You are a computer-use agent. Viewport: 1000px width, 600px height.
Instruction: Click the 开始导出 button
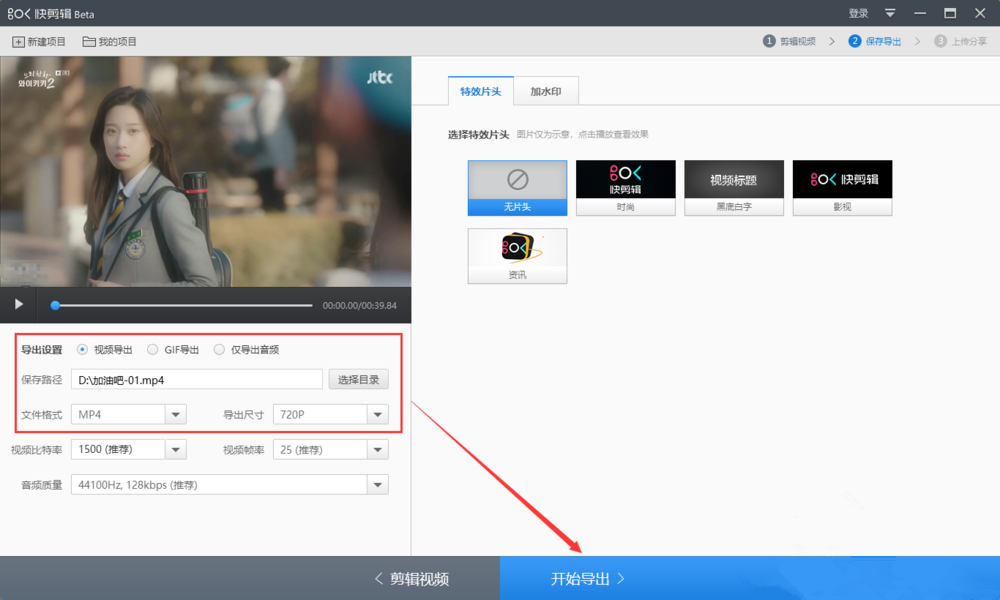(x=750, y=578)
